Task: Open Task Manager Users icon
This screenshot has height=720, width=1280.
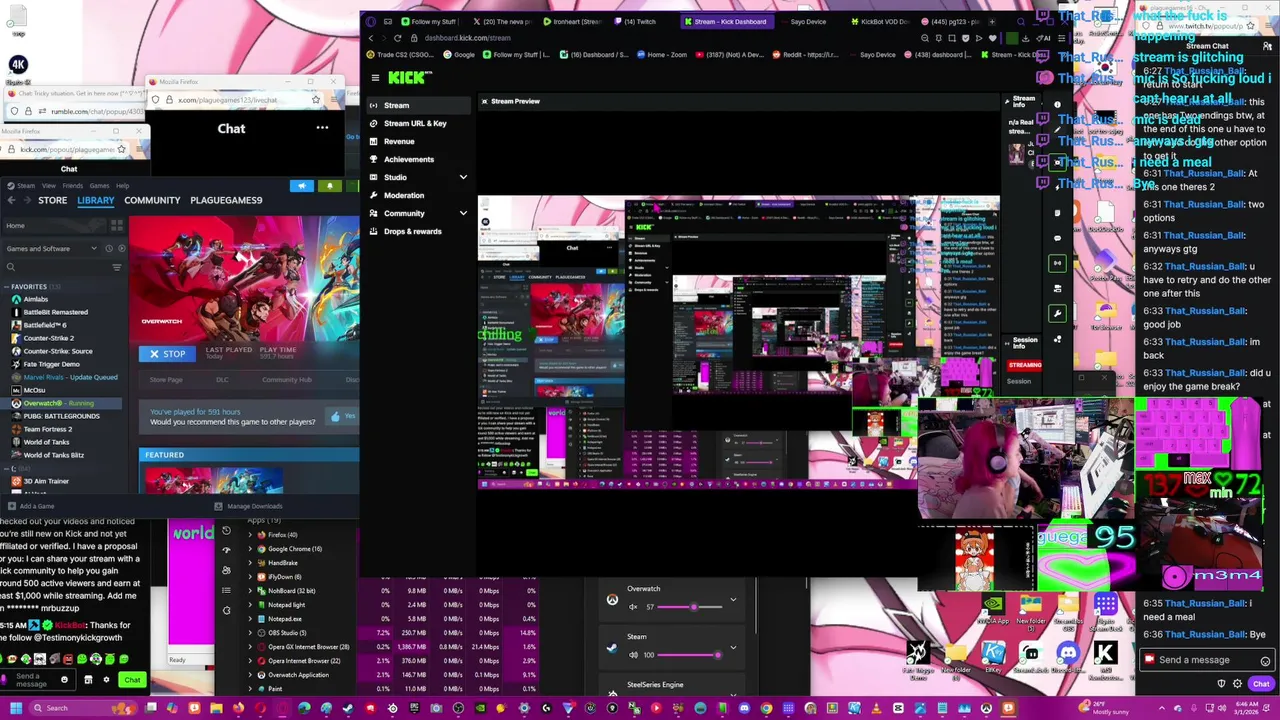Action: [226, 570]
